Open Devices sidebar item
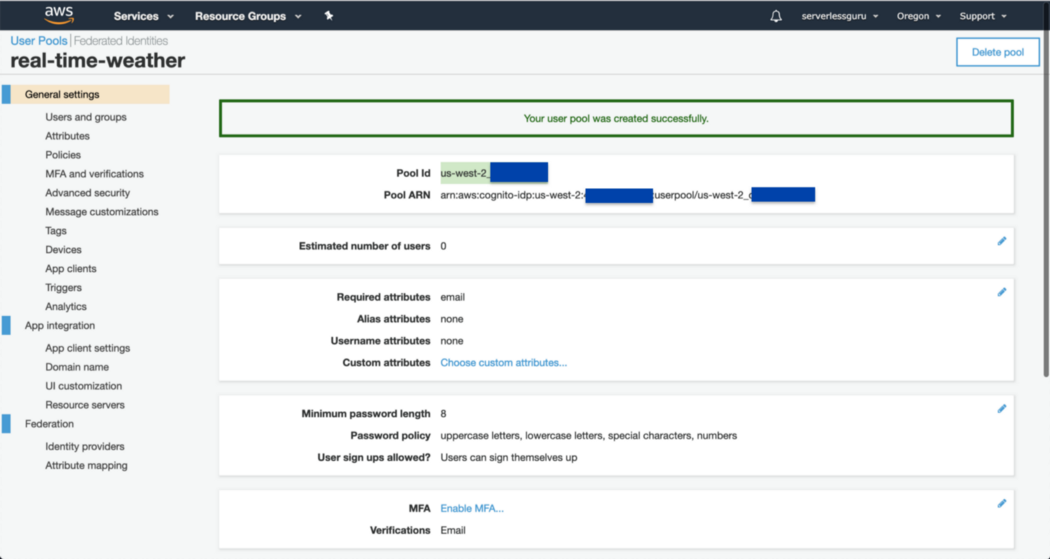The height and width of the screenshot is (559, 1050). coord(63,250)
